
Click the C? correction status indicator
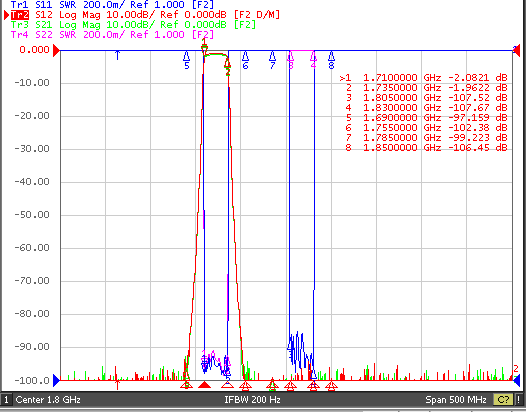(503, 400)
